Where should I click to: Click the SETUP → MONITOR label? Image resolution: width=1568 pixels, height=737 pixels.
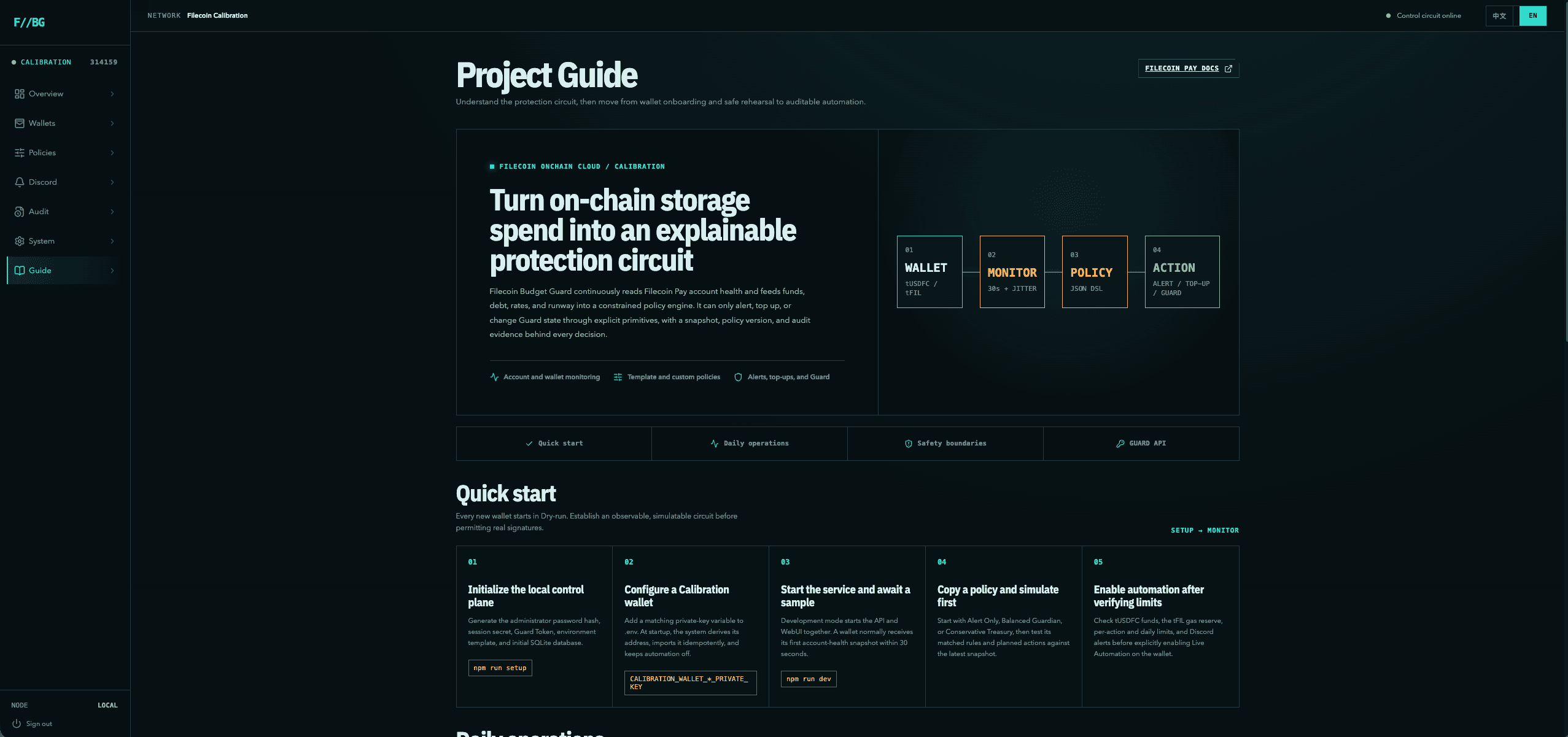[x=1205, y=530]
